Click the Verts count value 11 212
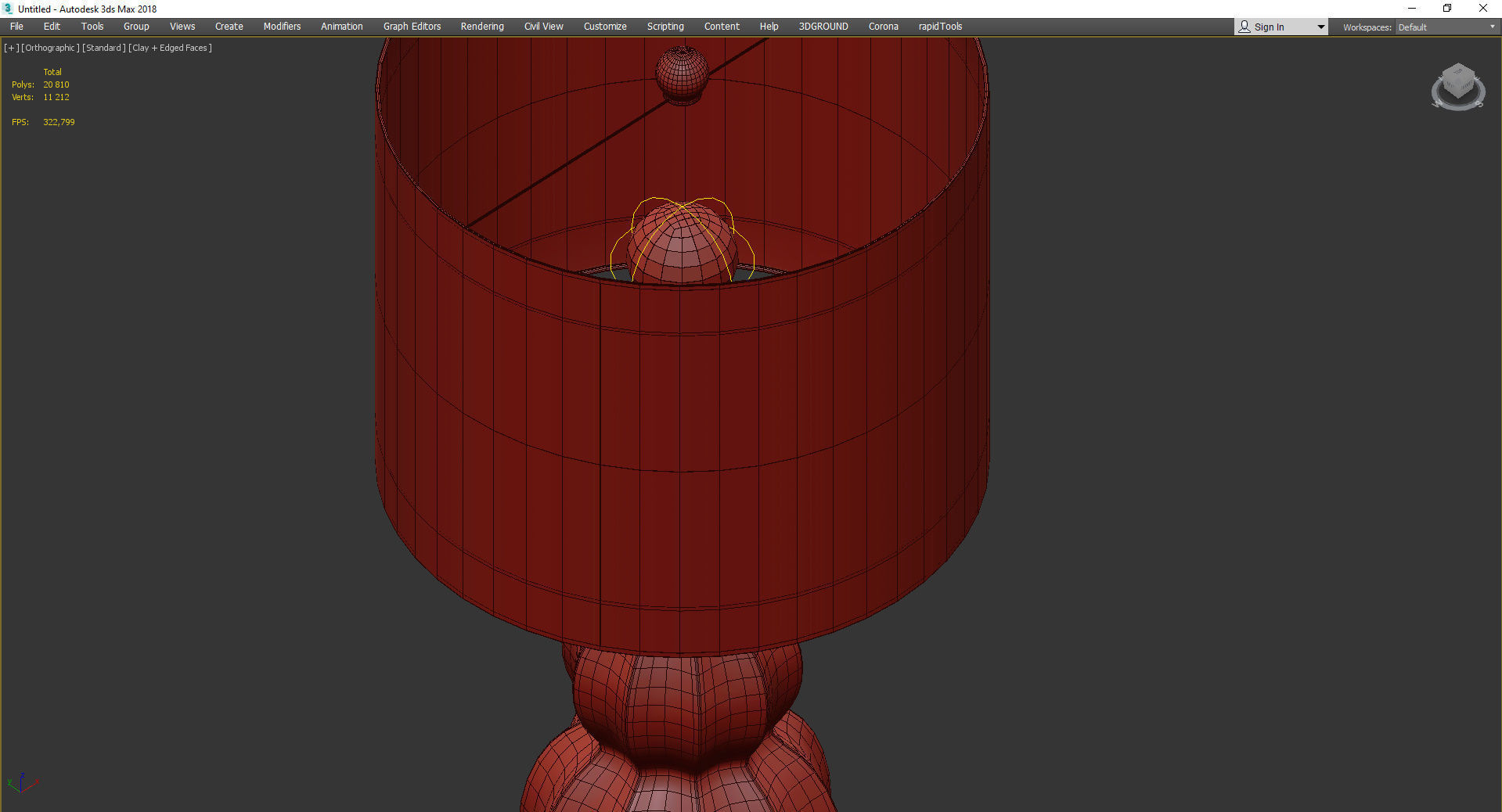Viewport: 1502px width, 812px height. point(56,97)
